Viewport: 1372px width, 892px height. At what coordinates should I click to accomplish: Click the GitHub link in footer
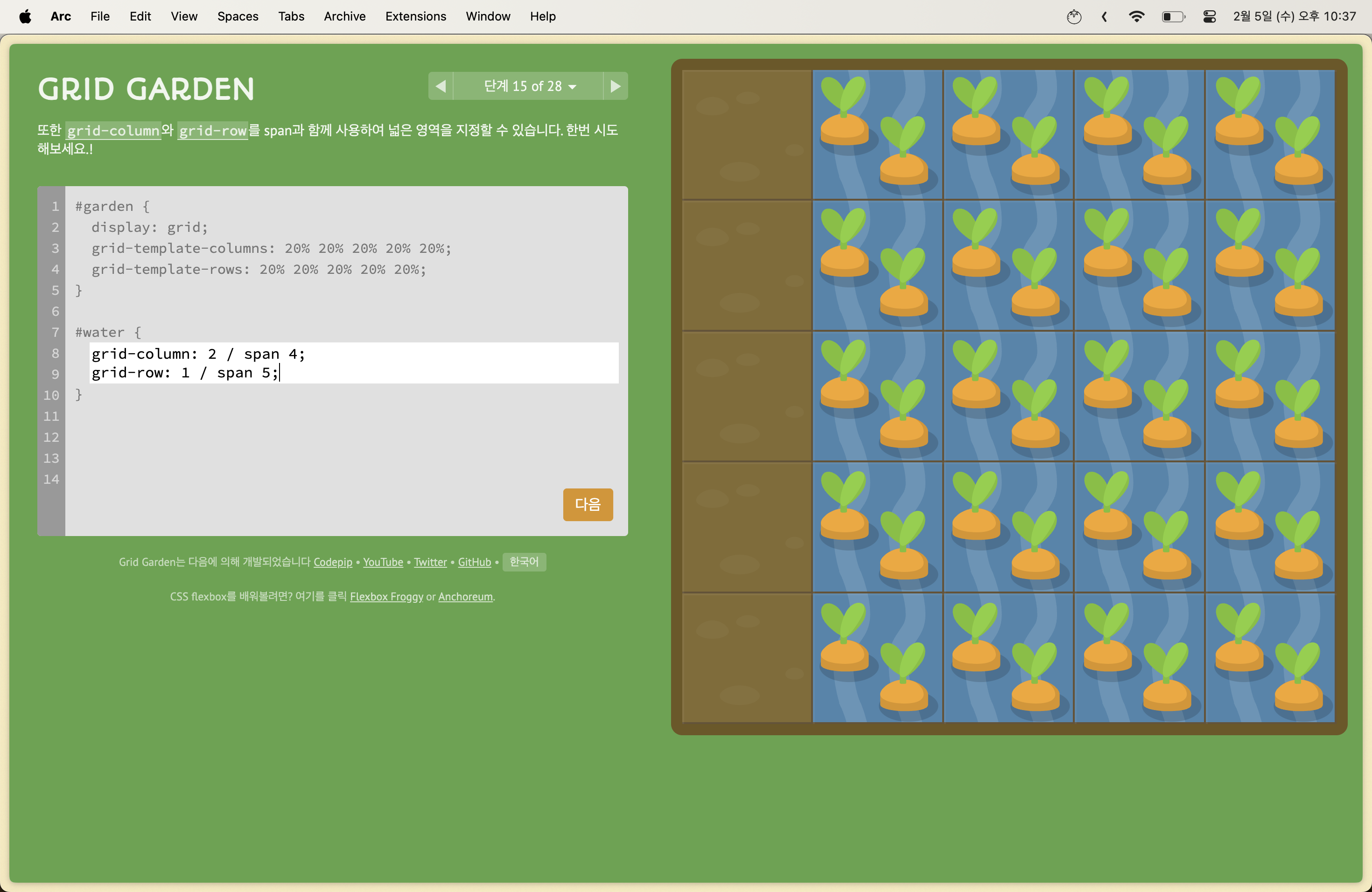[x=474, y=562]
